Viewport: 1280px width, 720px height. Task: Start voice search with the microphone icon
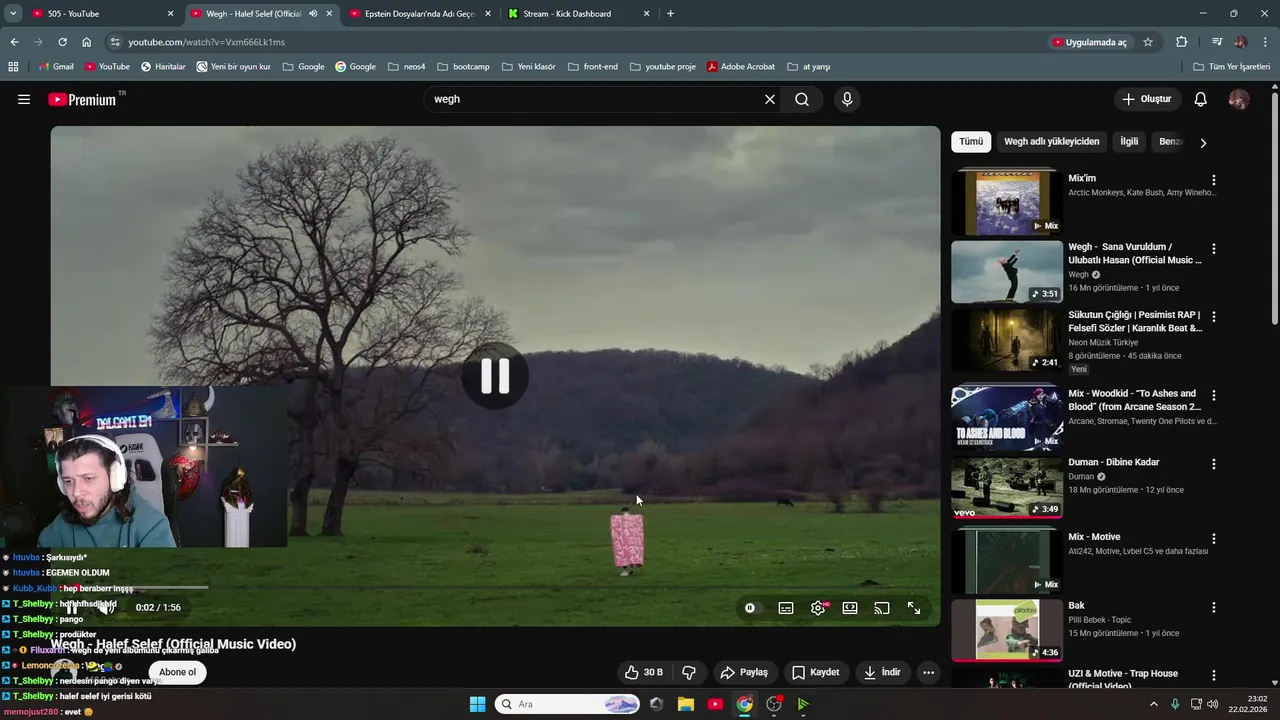pyautogui.click(x=847, y=99)
